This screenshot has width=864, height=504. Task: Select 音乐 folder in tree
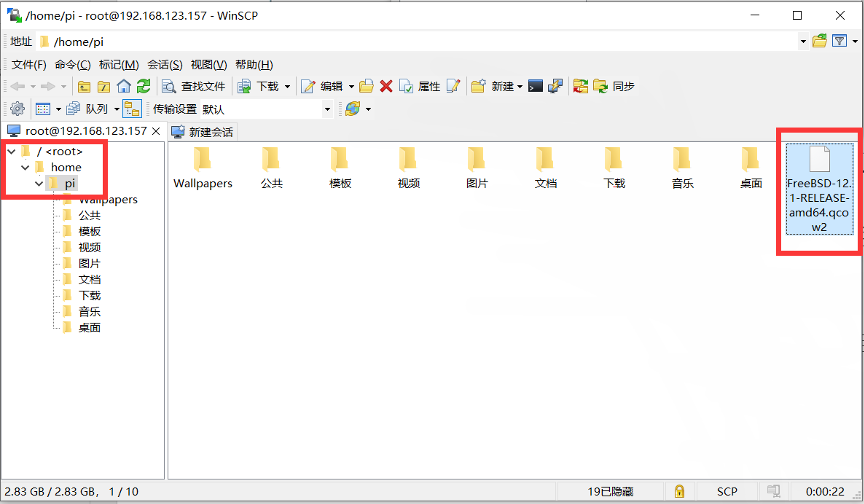point(89,311)
